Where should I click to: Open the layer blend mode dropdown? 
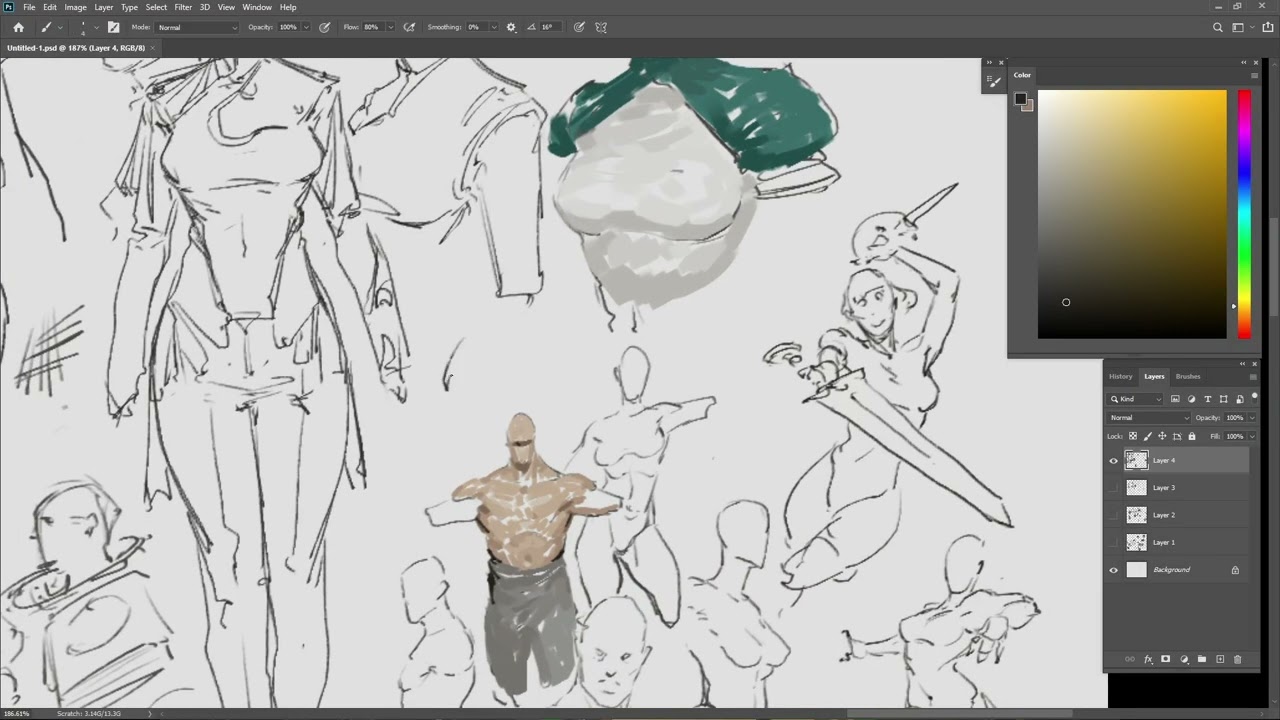click(1149, 418)
